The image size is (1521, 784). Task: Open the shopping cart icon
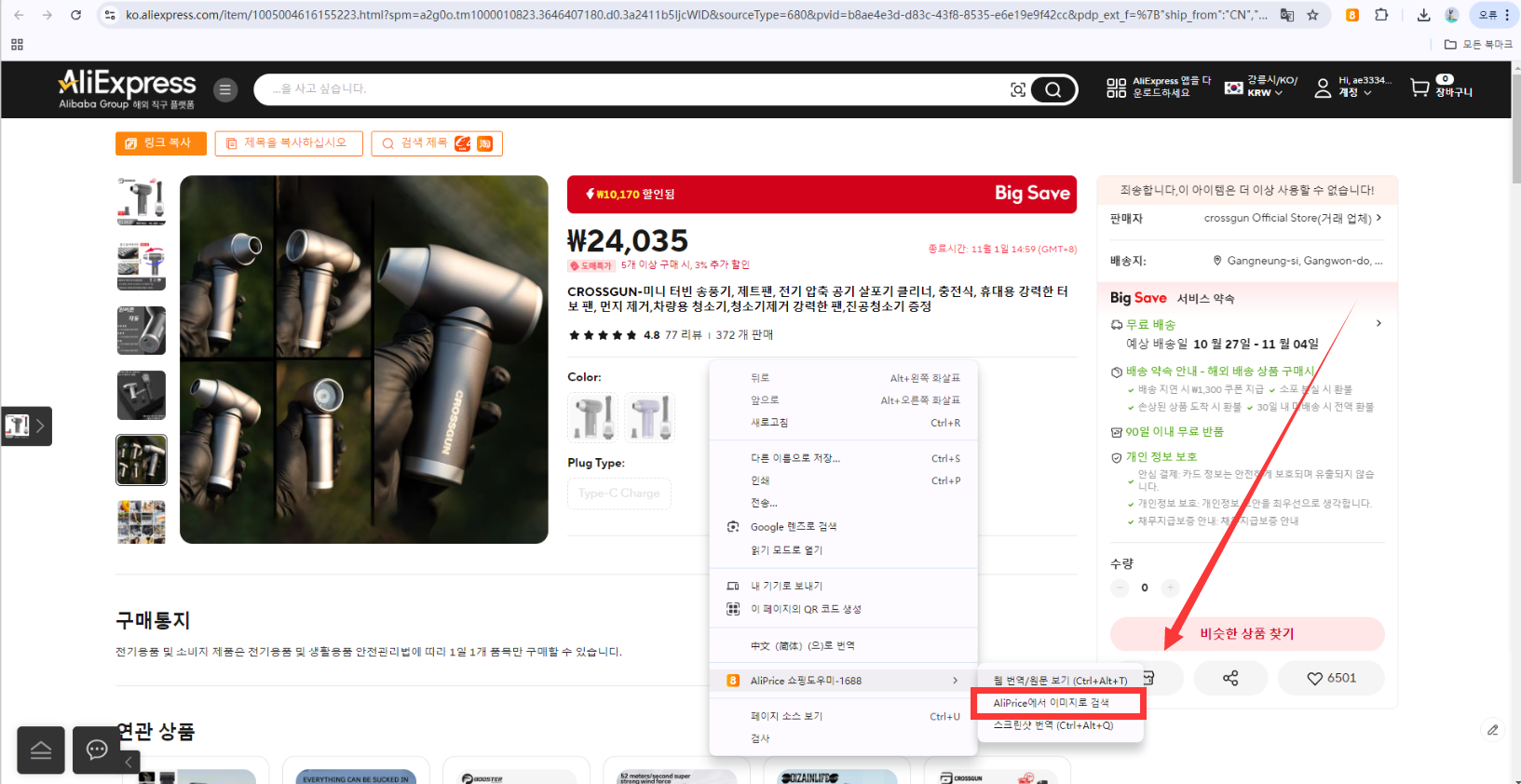(1419, 88)
